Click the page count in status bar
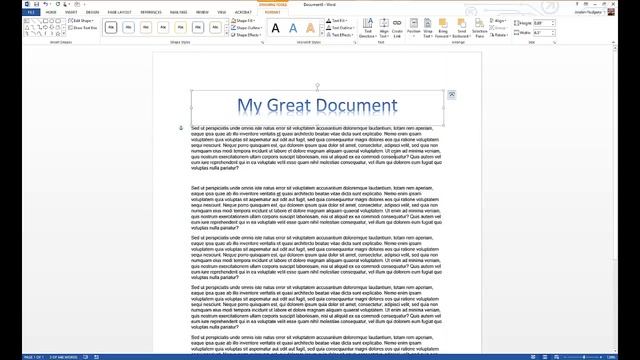640x360 pixels. tap(34, 357)
